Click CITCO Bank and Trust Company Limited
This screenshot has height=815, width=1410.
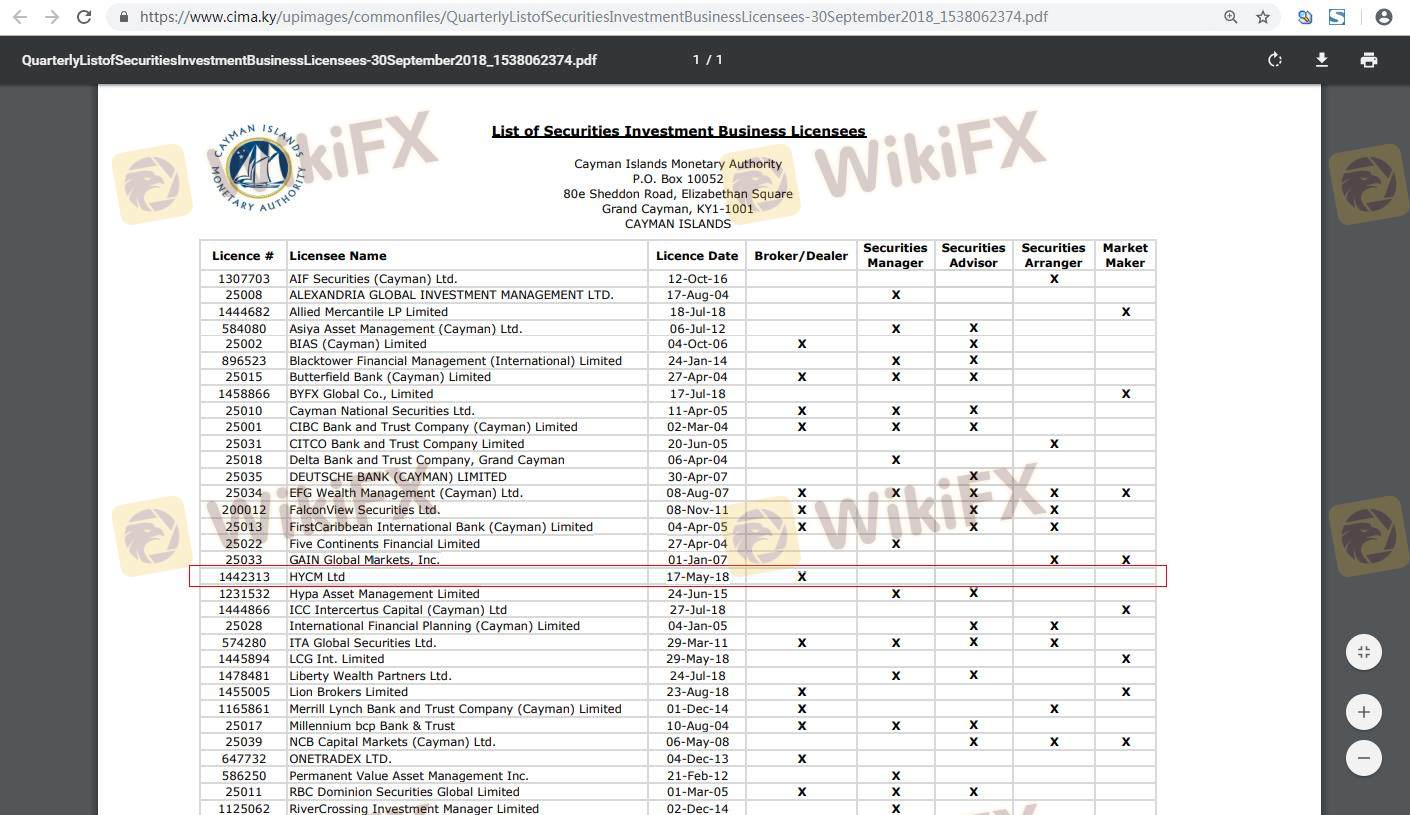406,444
